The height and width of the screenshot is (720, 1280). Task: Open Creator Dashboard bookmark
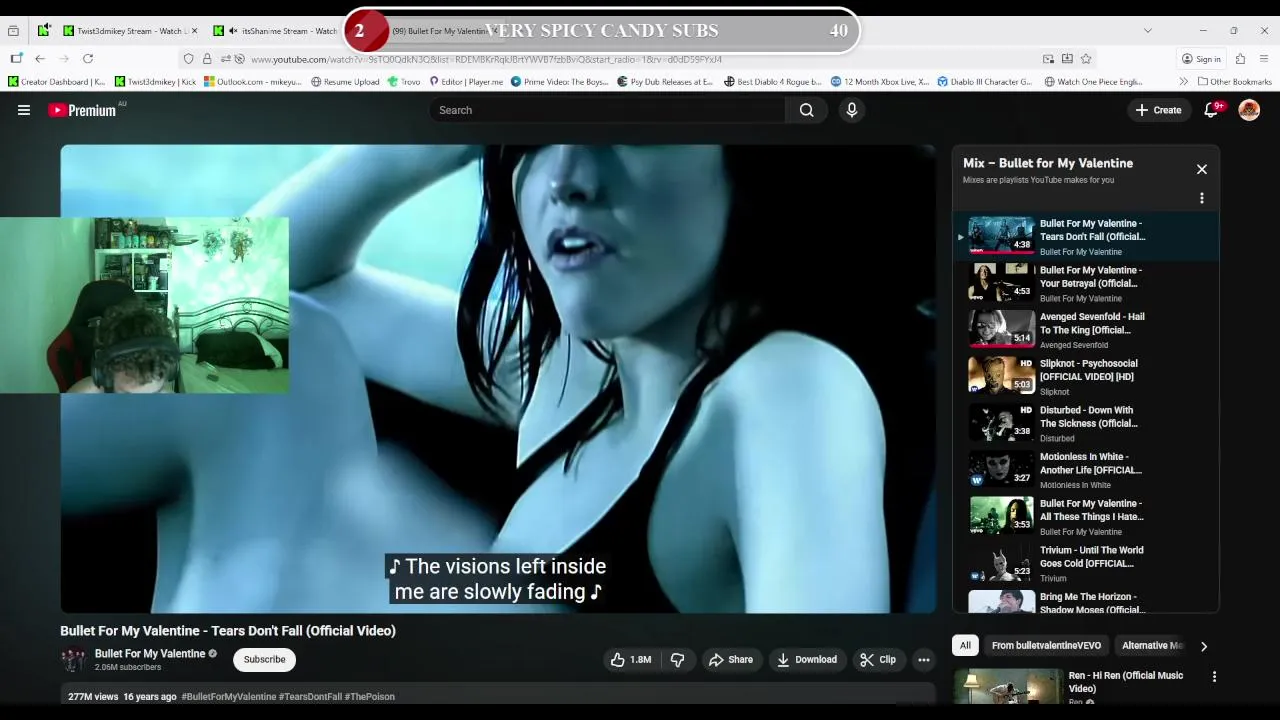click(57, 82)
